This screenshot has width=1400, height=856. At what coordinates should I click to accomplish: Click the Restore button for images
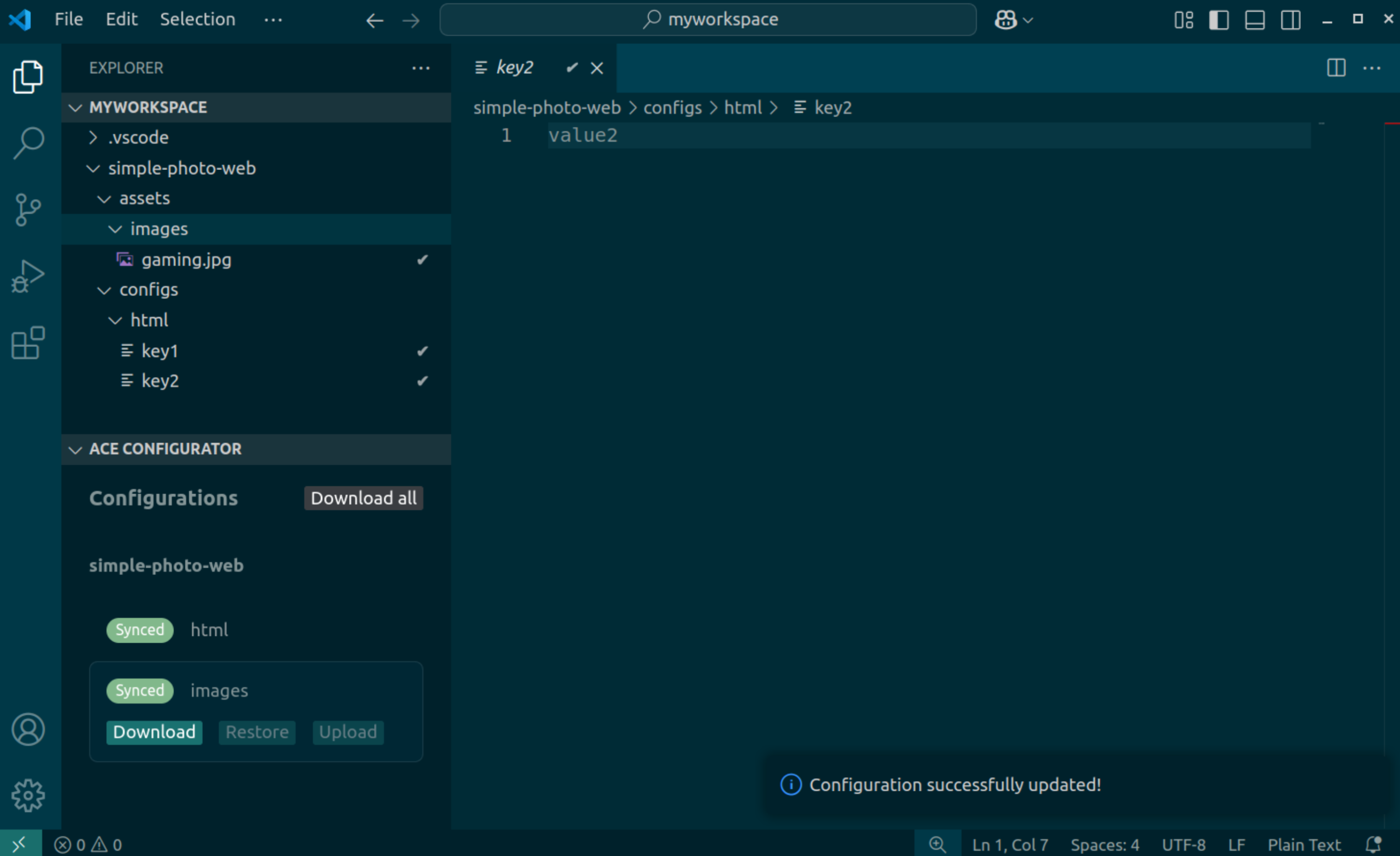pyautogui.click(x=257, y=732)
